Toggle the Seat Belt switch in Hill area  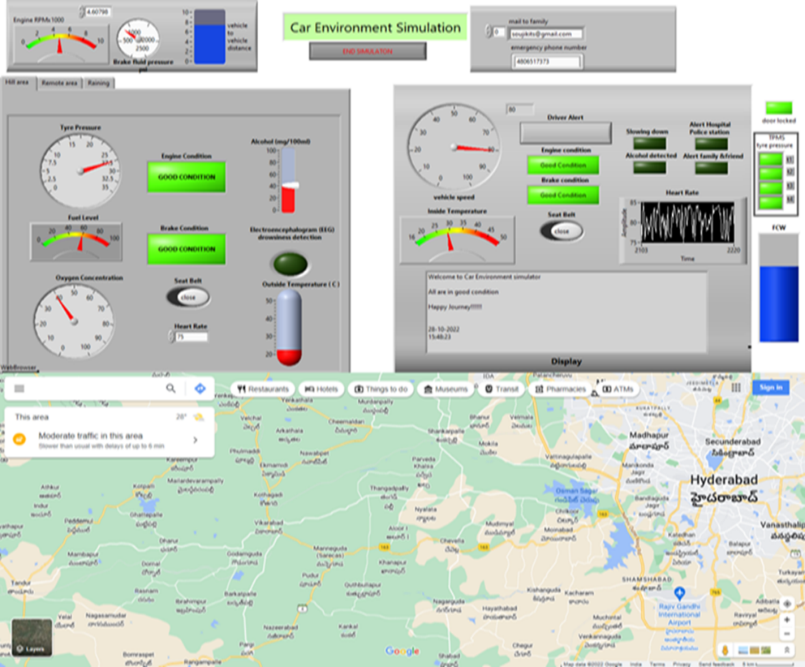point(188,297)
